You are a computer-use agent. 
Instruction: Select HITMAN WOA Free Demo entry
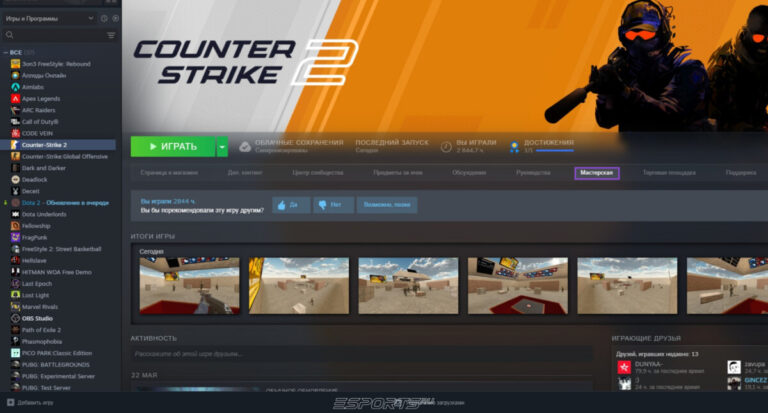pos(58,272)
